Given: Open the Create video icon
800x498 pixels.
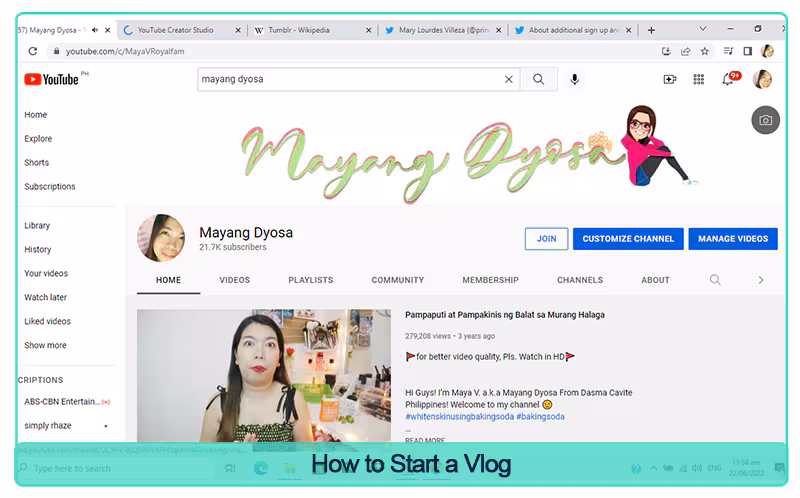Looking at the screenshot, I should (x=669, y=79).
